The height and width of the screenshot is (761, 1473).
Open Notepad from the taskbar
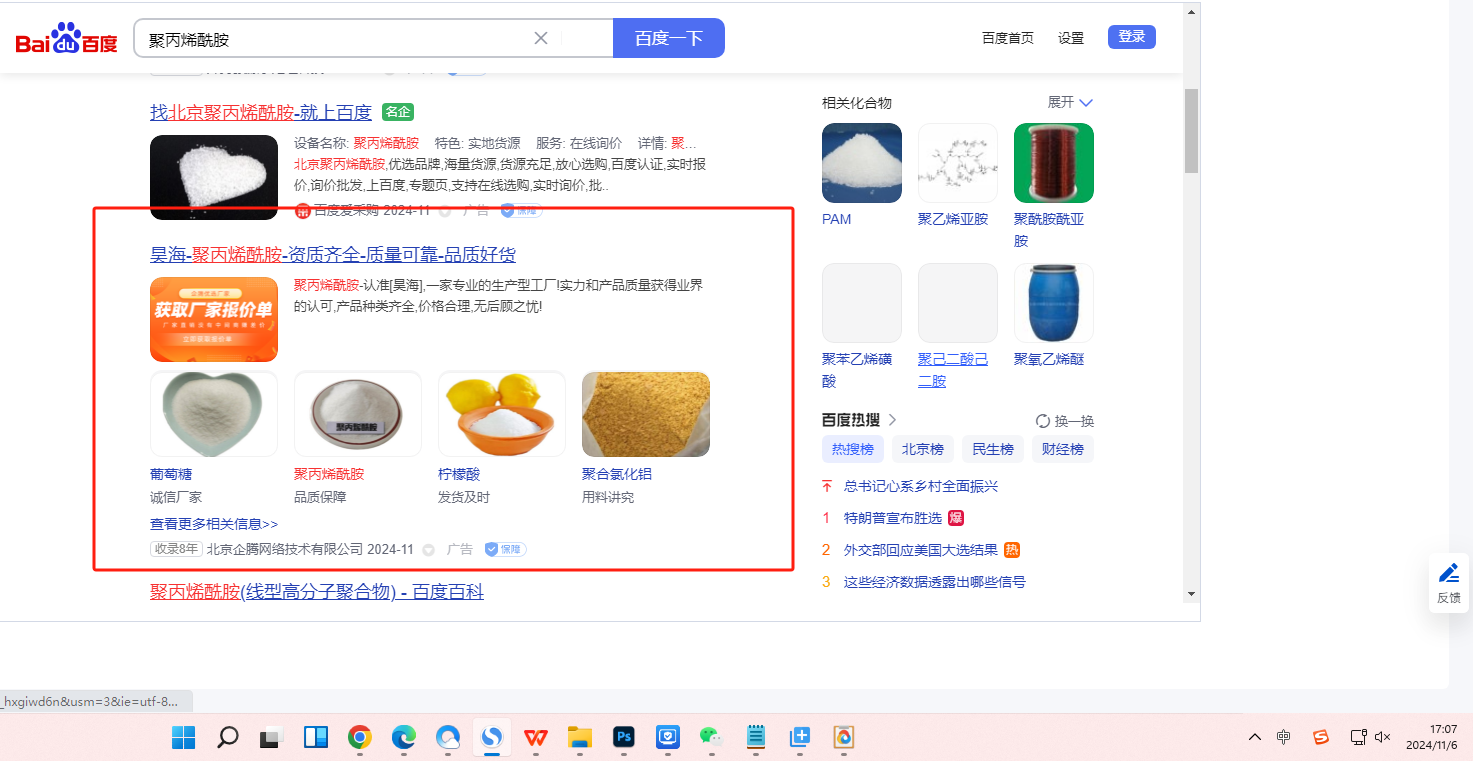pyautogui.click(x=756, y=738)
